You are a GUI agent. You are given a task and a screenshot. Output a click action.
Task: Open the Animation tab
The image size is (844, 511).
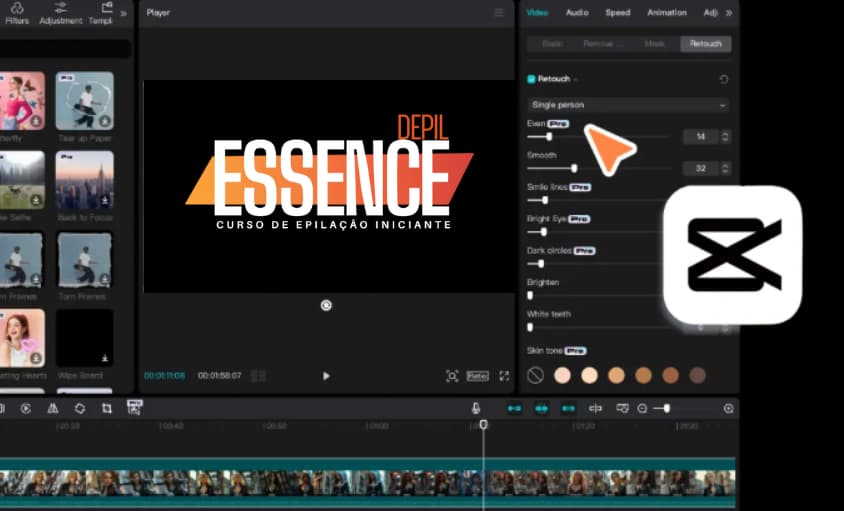(666, 12)
